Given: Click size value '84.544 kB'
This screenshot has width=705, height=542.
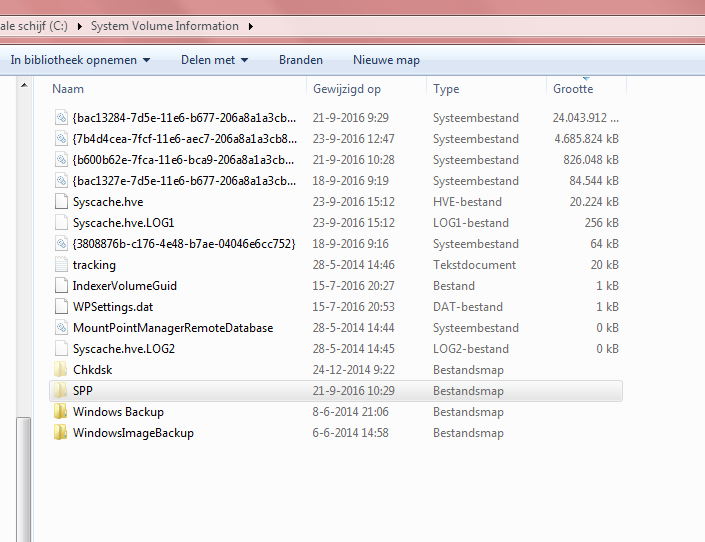Looking at the screenshot, I should 594,181.
